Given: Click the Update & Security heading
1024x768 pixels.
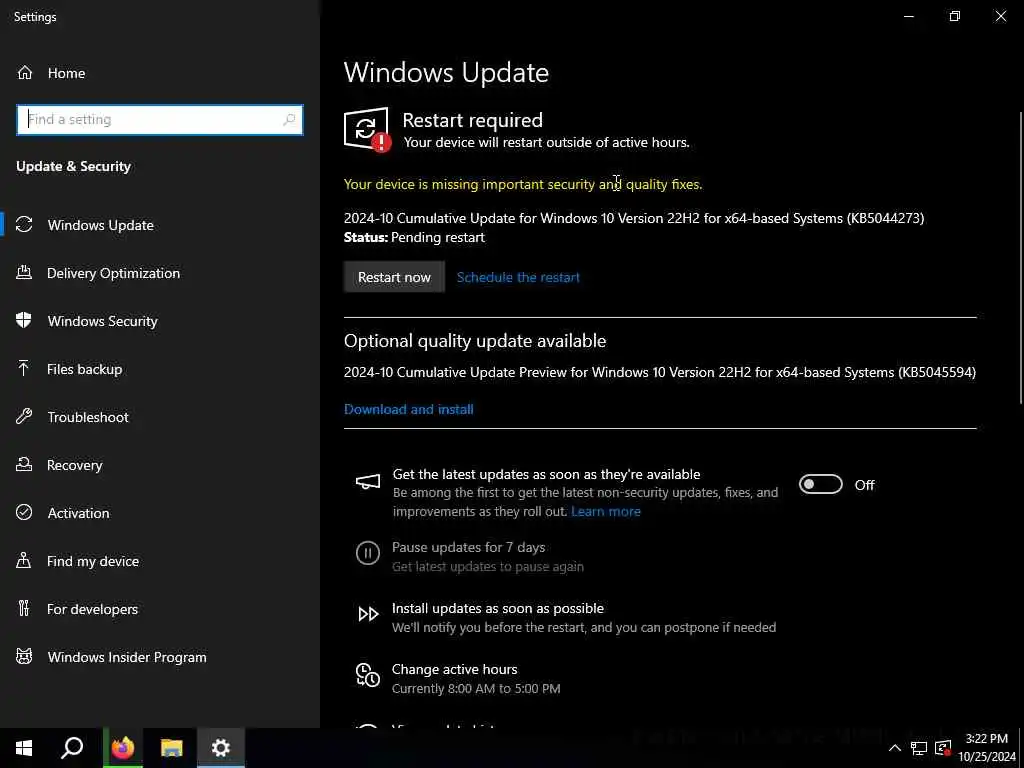Looking at the screenshot, I should tap(73, 167).
